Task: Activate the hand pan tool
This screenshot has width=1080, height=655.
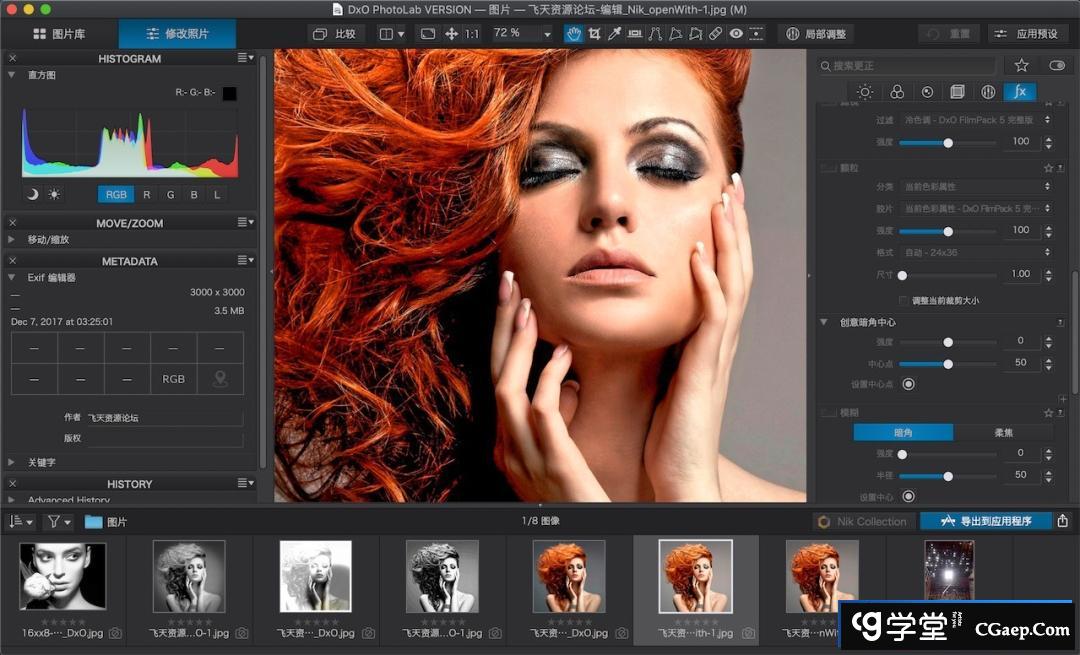Action: pos(574,34)
